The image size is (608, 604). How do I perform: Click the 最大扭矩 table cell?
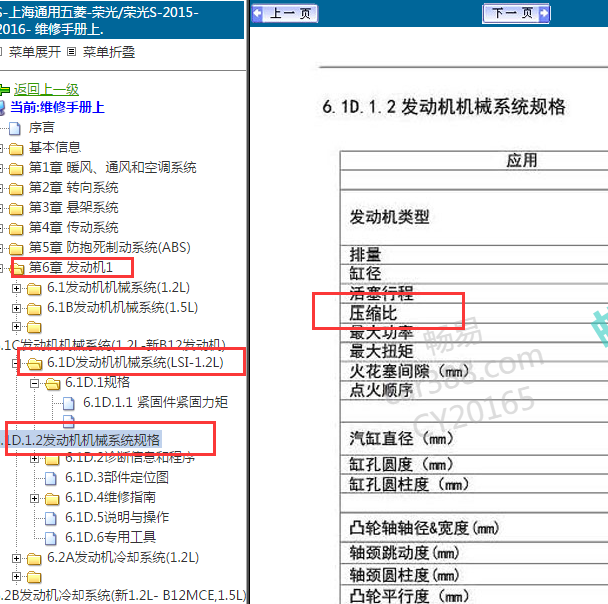pos(381,351)
